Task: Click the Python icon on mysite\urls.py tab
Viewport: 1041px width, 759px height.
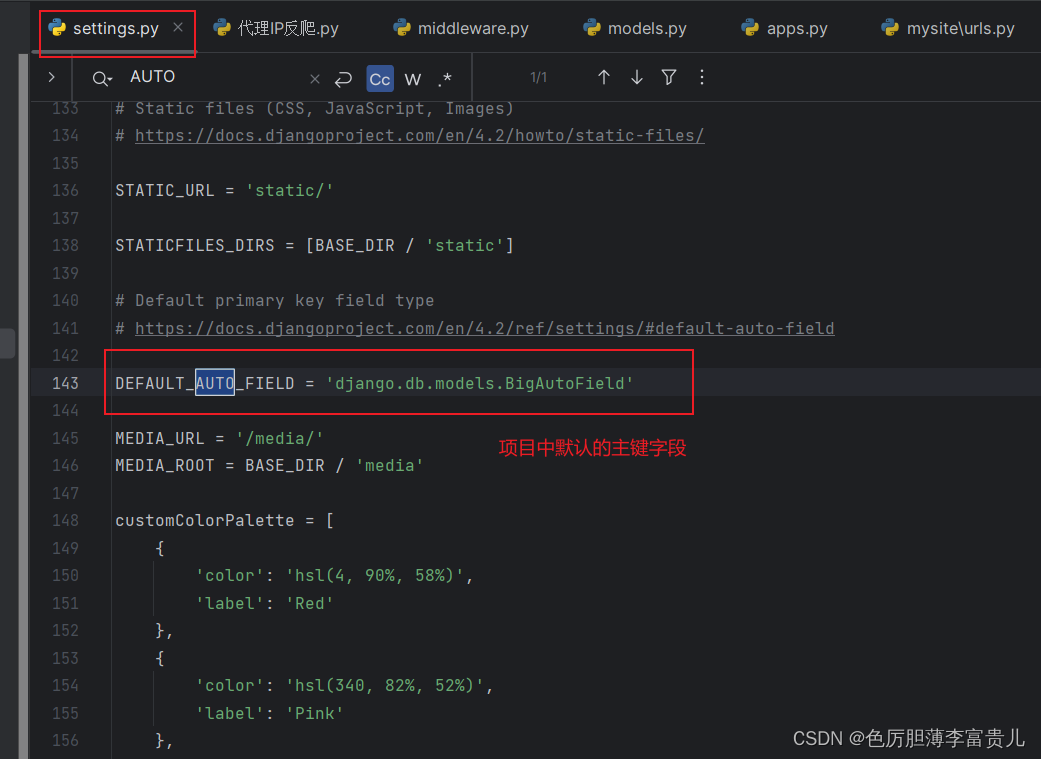Action: 889,28
